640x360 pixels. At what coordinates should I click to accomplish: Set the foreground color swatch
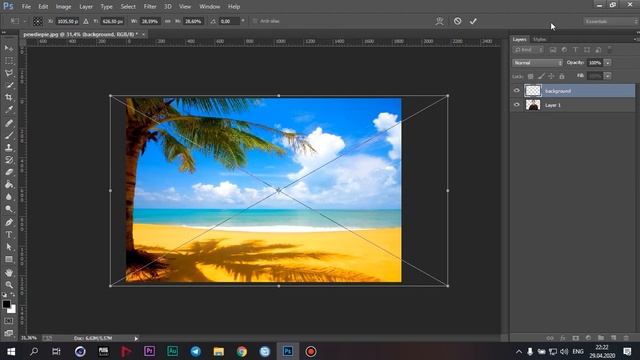click(x=6, y=304)
